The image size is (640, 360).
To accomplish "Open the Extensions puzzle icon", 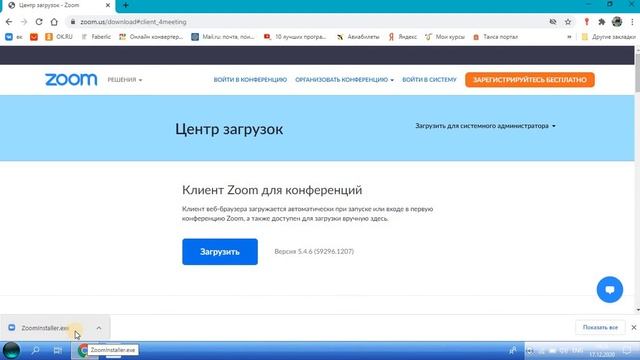I will pyautogui.click(x=602, y=22).
